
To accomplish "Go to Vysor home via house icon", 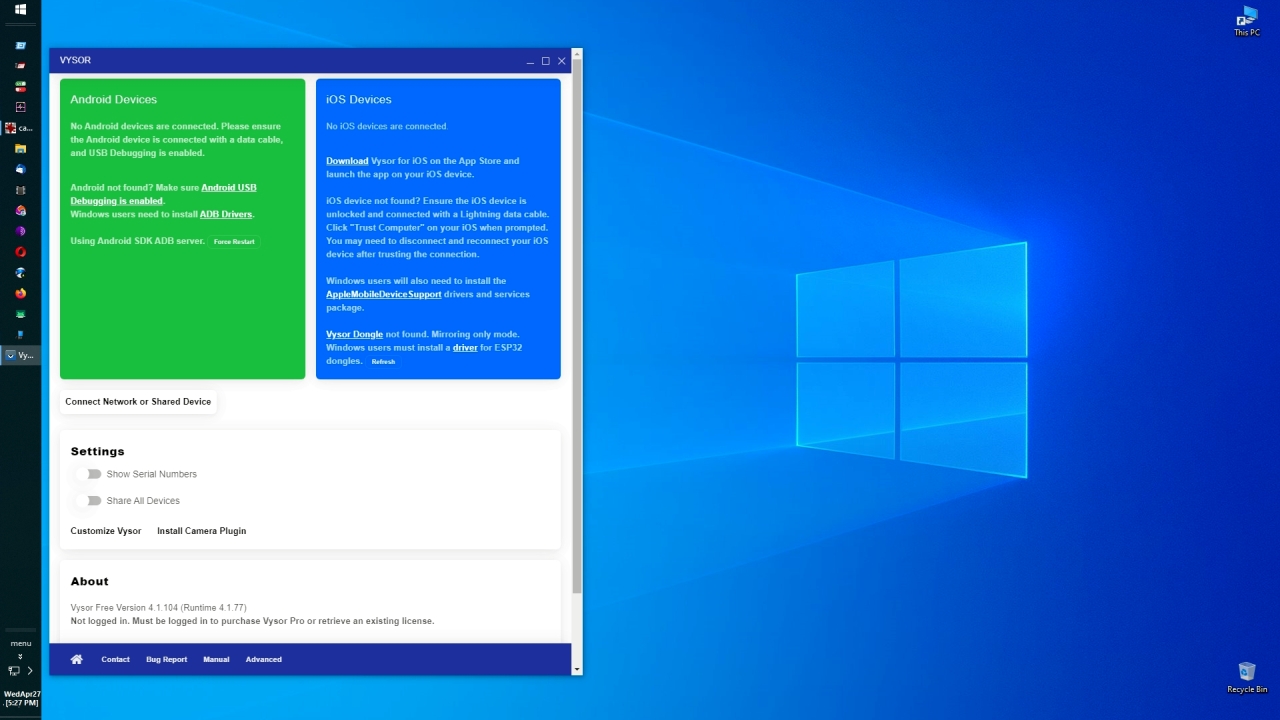I will [x=77, y=659].
